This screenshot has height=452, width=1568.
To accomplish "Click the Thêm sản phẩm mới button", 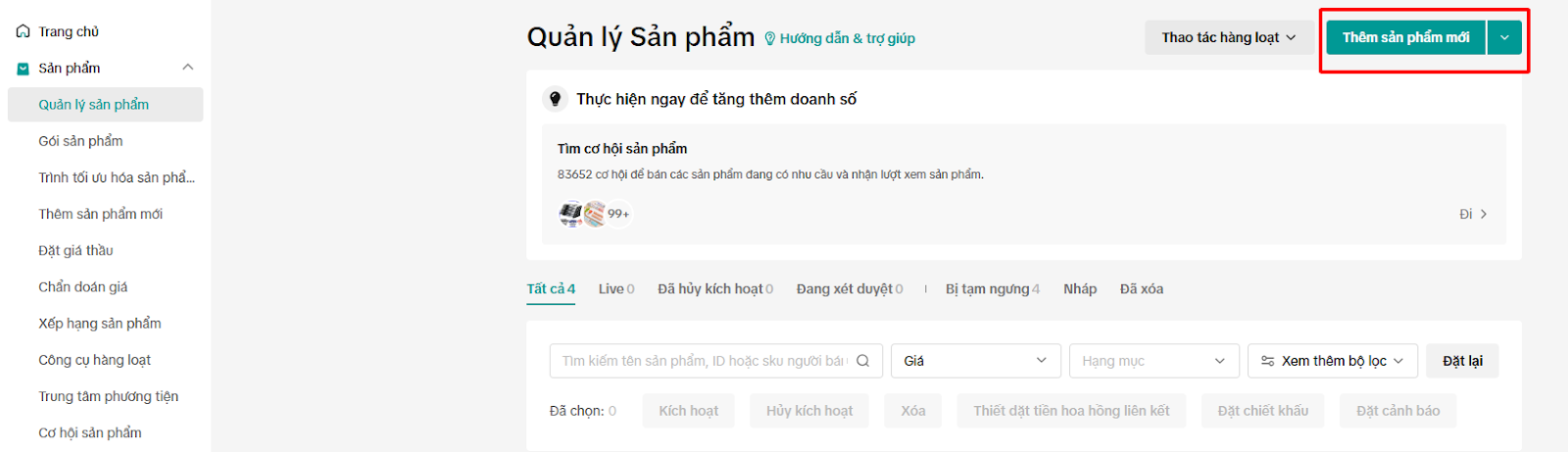I will click(1405, 37).
